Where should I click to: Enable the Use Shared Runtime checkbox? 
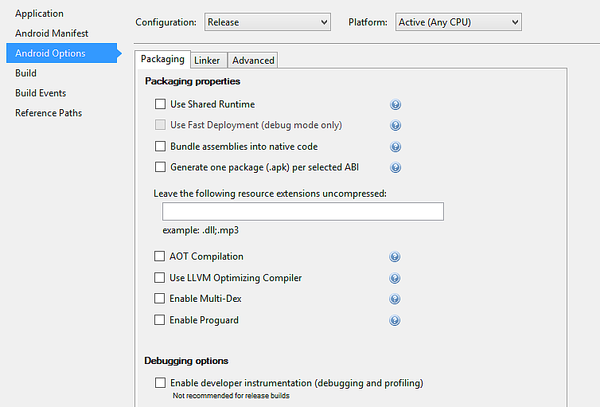coord(160,104)
